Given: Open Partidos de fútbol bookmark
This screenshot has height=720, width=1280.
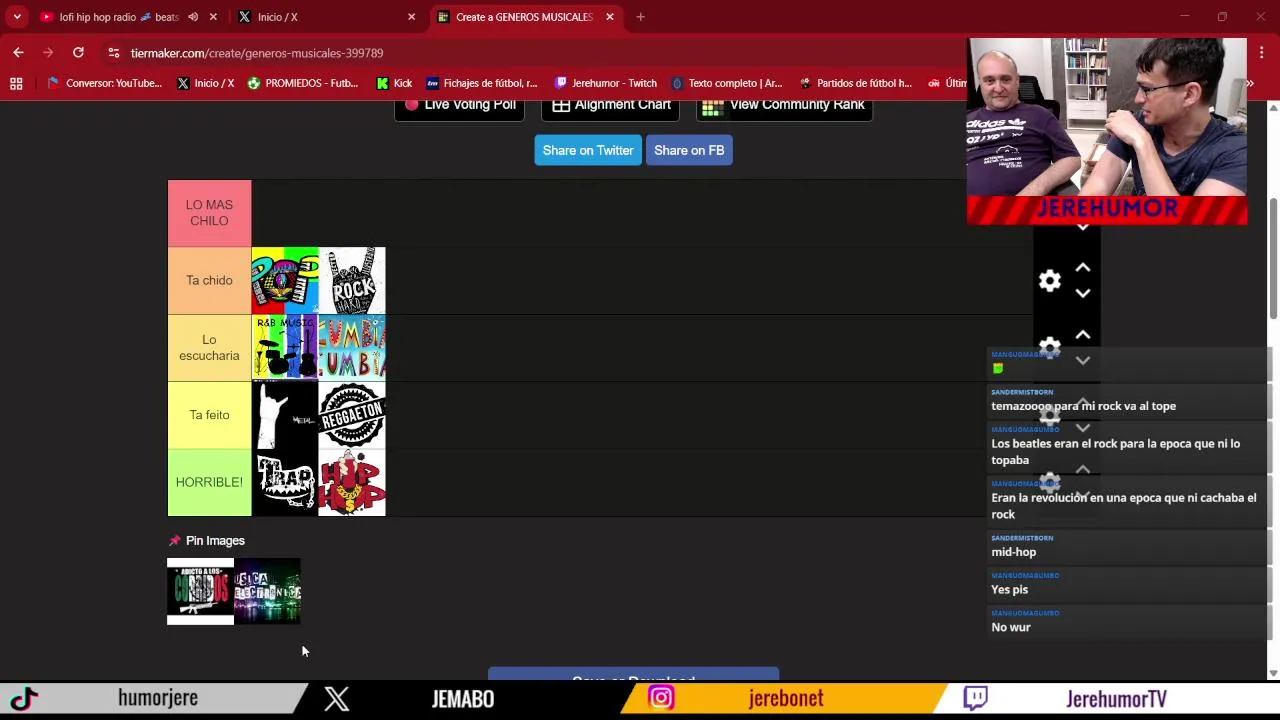Looking at the screenshot, I should coord(856,84).
